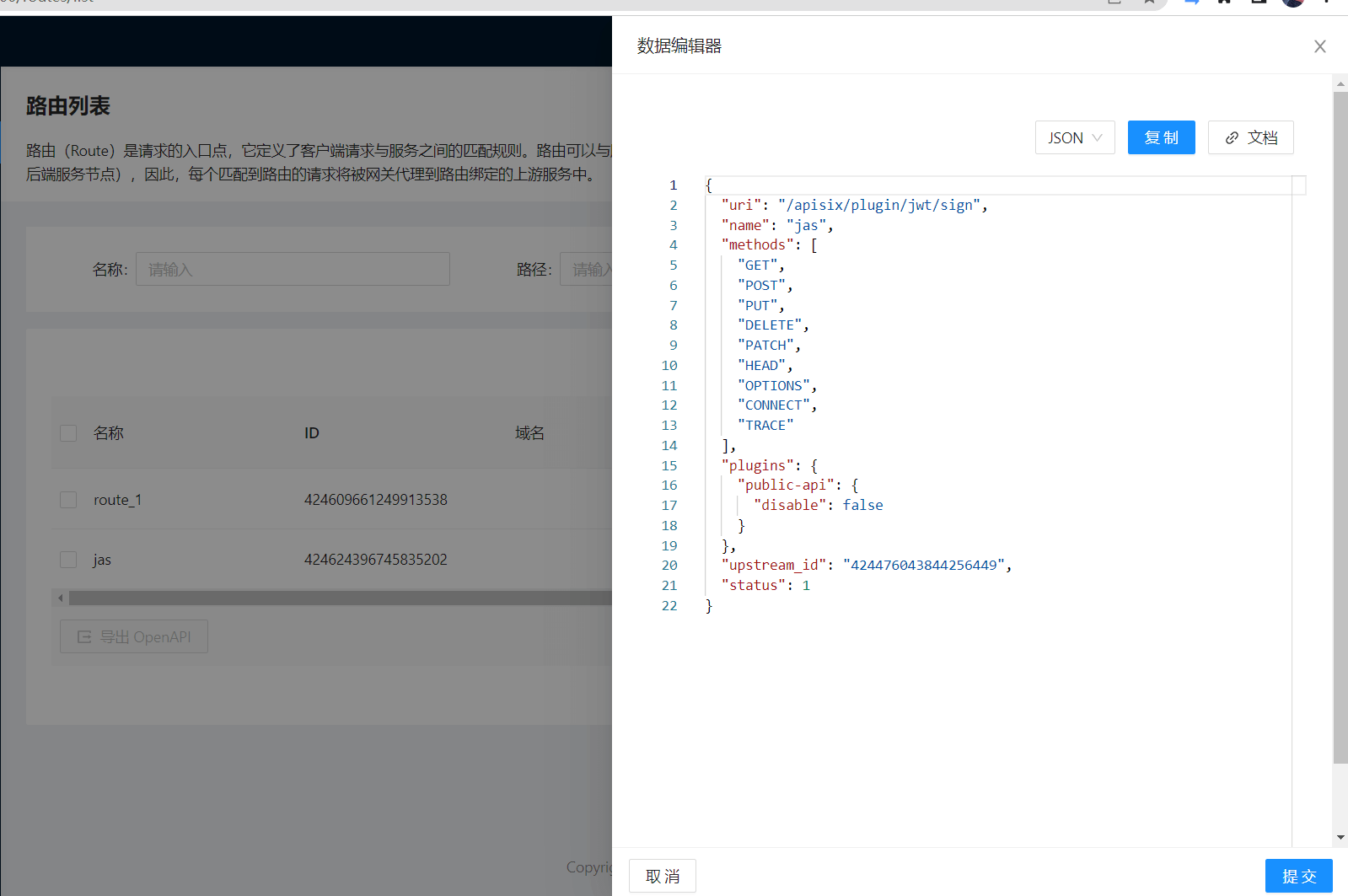Click the 取消 cancel button
Screen dimensions: 1348x896
tap(663, 876)
